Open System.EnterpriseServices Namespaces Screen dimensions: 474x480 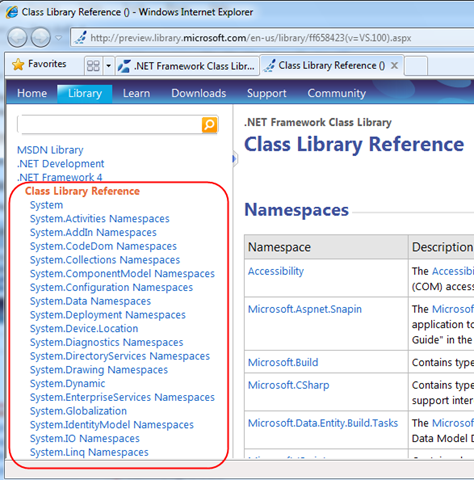click(122, 397)
